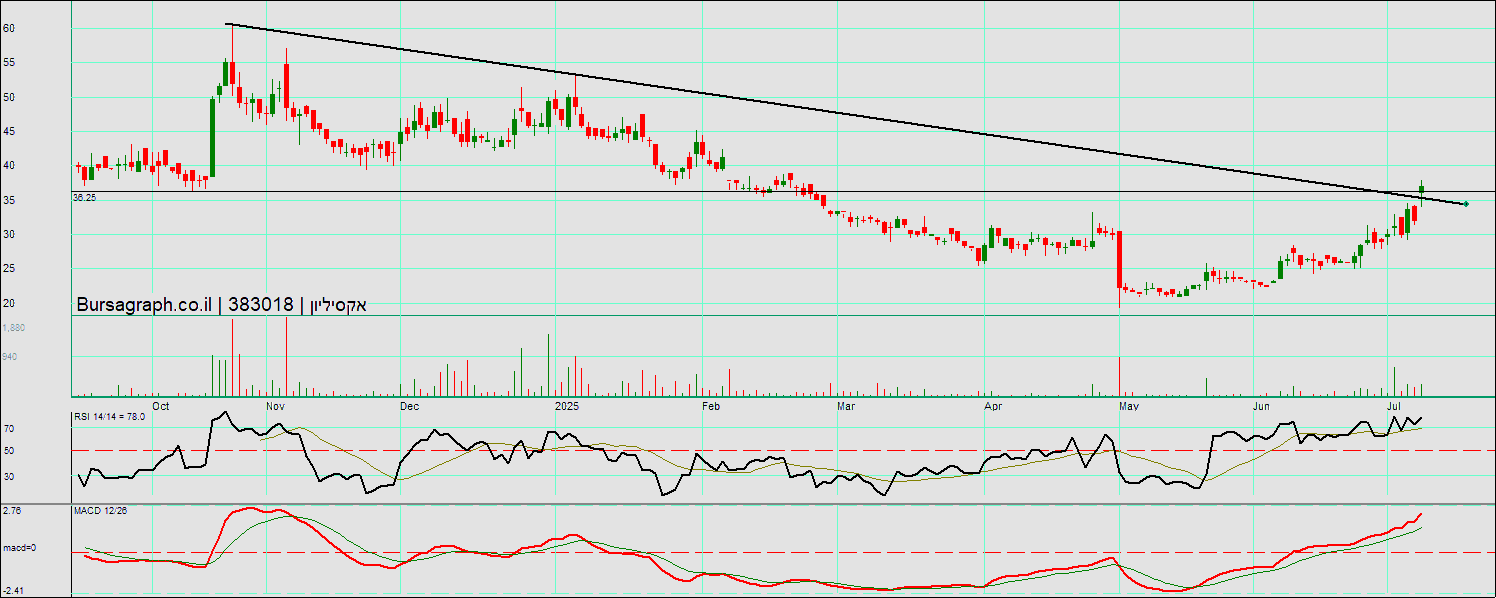Click the 55 price axis label

coord(8,63)
